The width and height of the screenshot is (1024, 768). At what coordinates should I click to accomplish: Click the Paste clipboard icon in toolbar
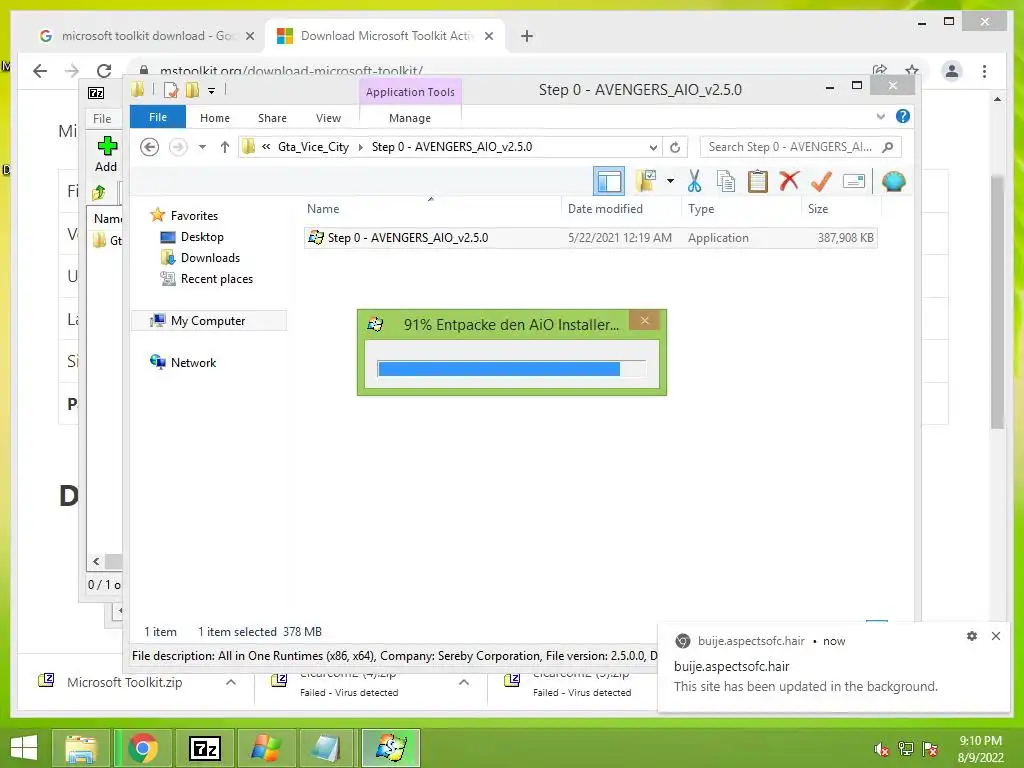[x=758, y=182]
